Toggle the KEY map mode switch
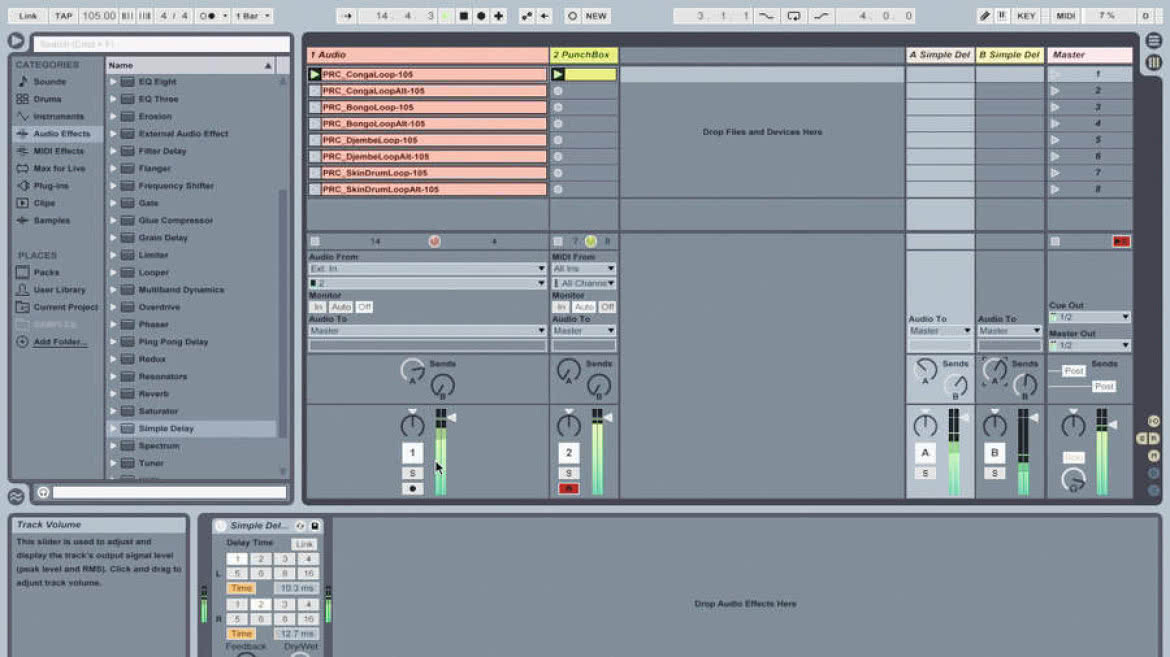The height and width of the screenshot is (657, 1170). (x=1026, y=16)
